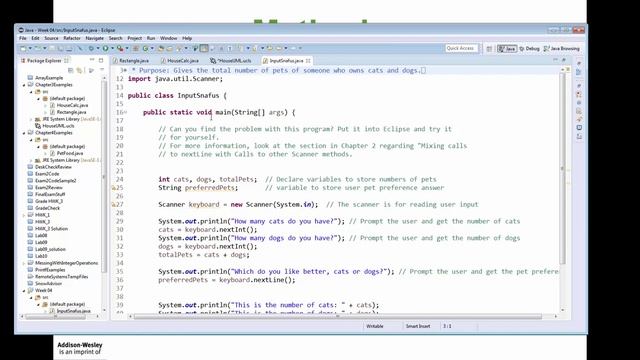The width and height of the screenshot is (640, 360).
Task: Click the Open Perspective icon beside Quick Access
Action: [x=489, y=49]
